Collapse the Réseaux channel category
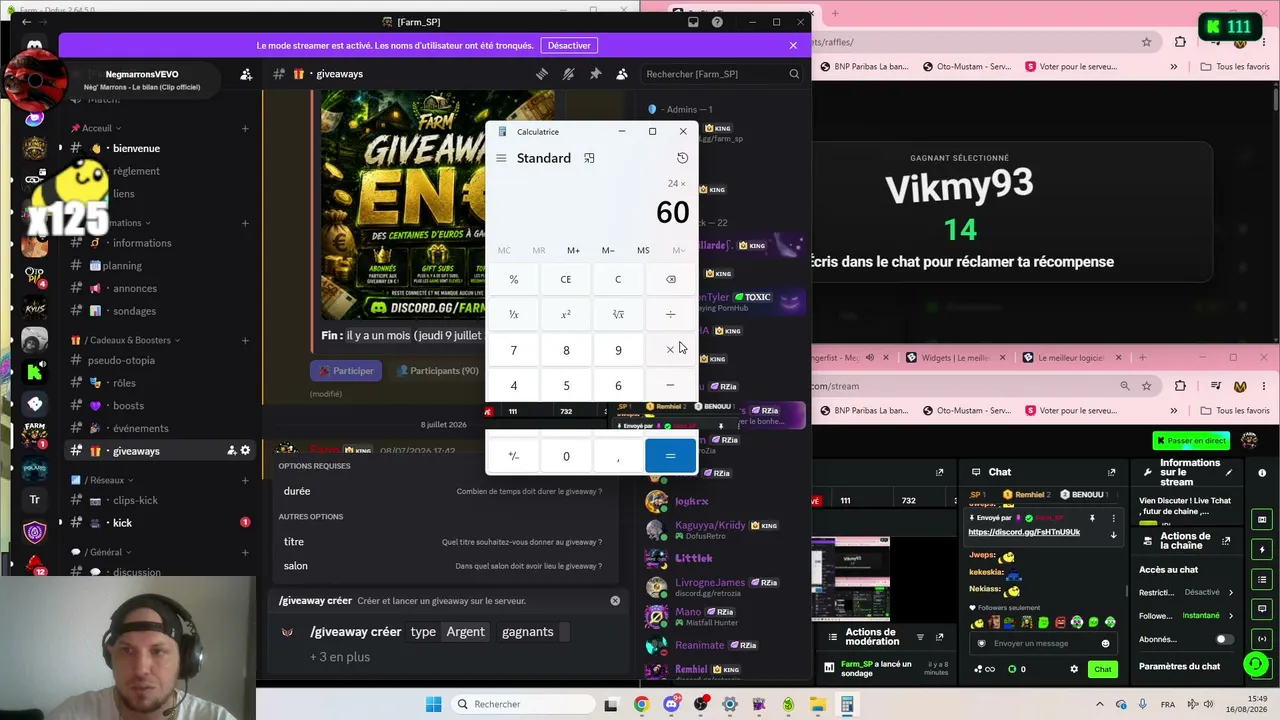This screenshot has height=720, width=1280. (103, 480)
